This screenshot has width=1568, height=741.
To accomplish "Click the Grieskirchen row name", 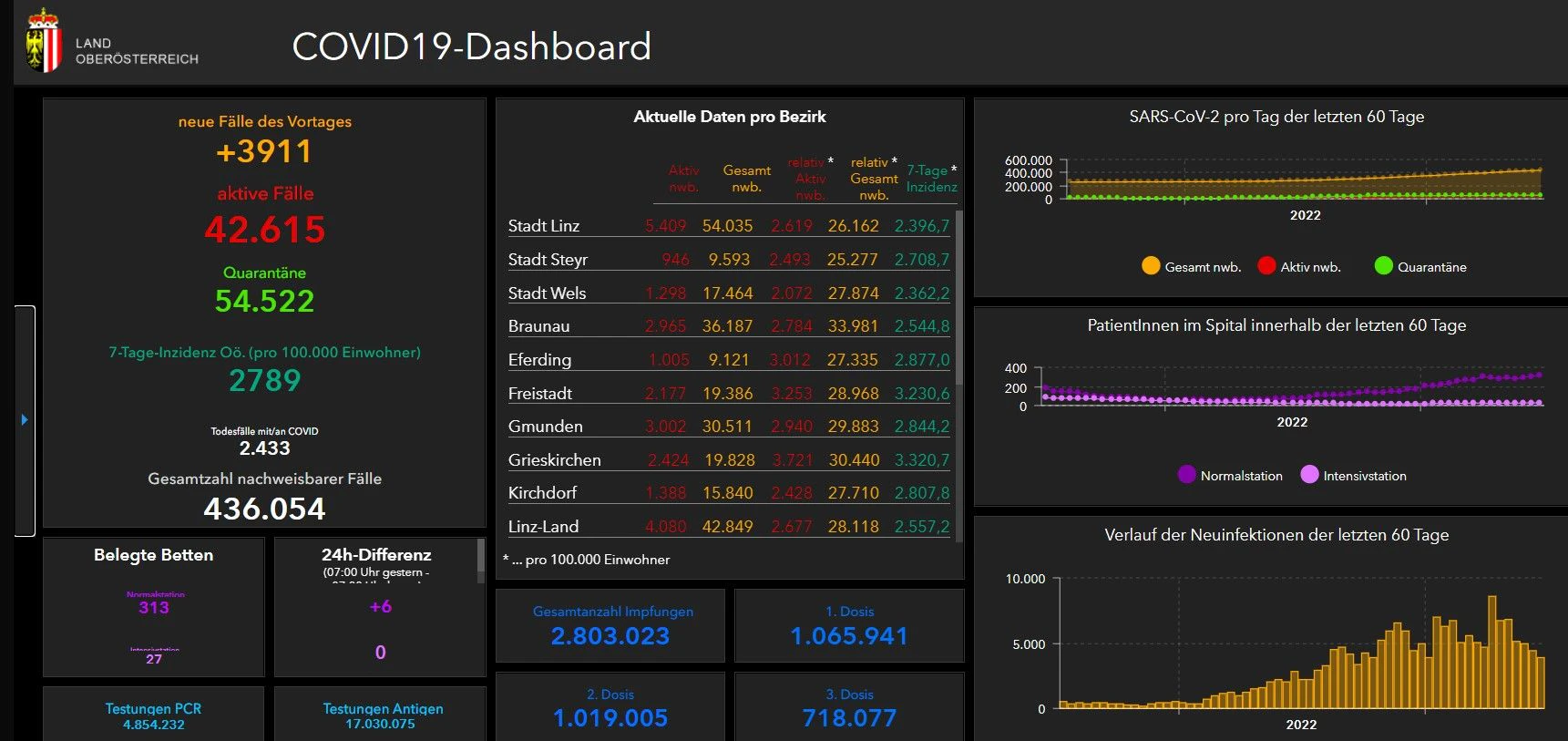I will [554, 460].
